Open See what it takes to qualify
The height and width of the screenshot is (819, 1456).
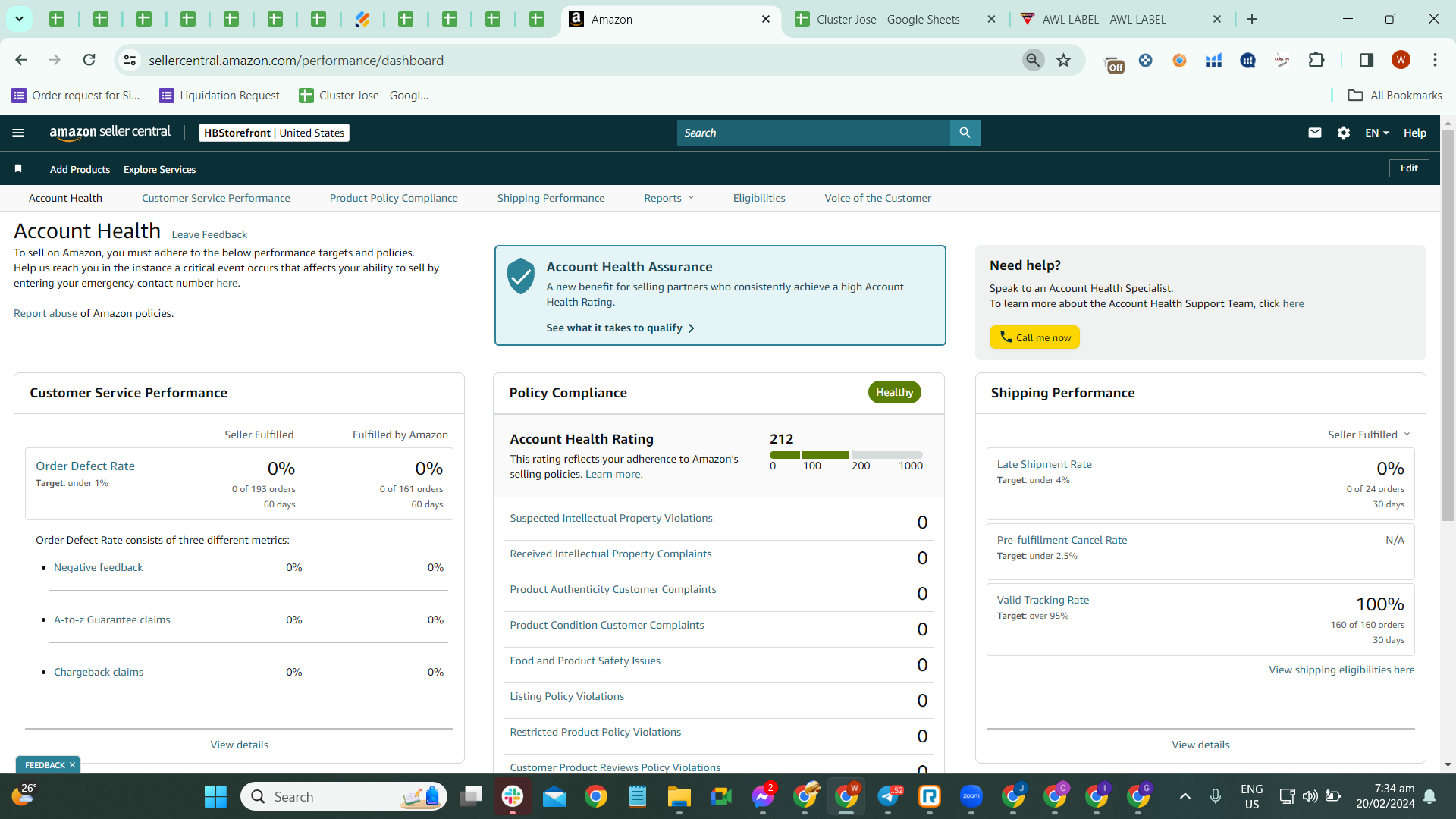tap(620, 328)
